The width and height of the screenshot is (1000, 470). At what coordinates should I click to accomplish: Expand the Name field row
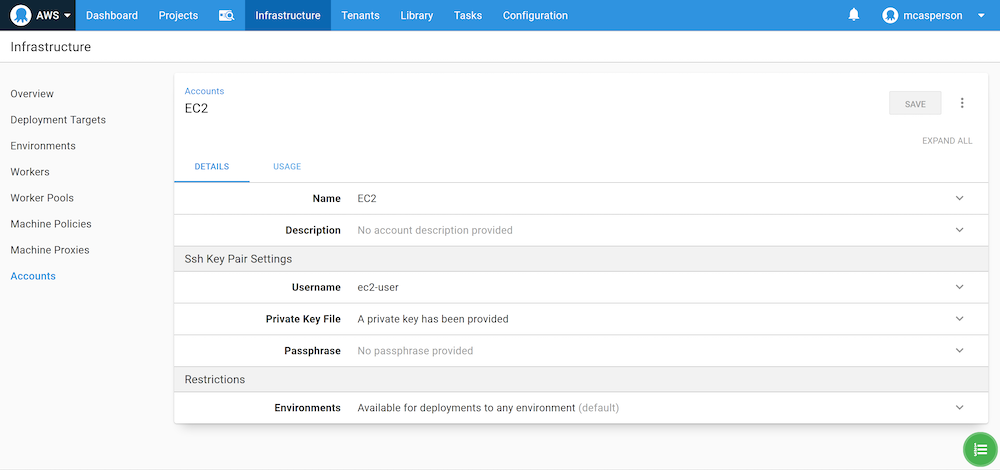(959, 198)
